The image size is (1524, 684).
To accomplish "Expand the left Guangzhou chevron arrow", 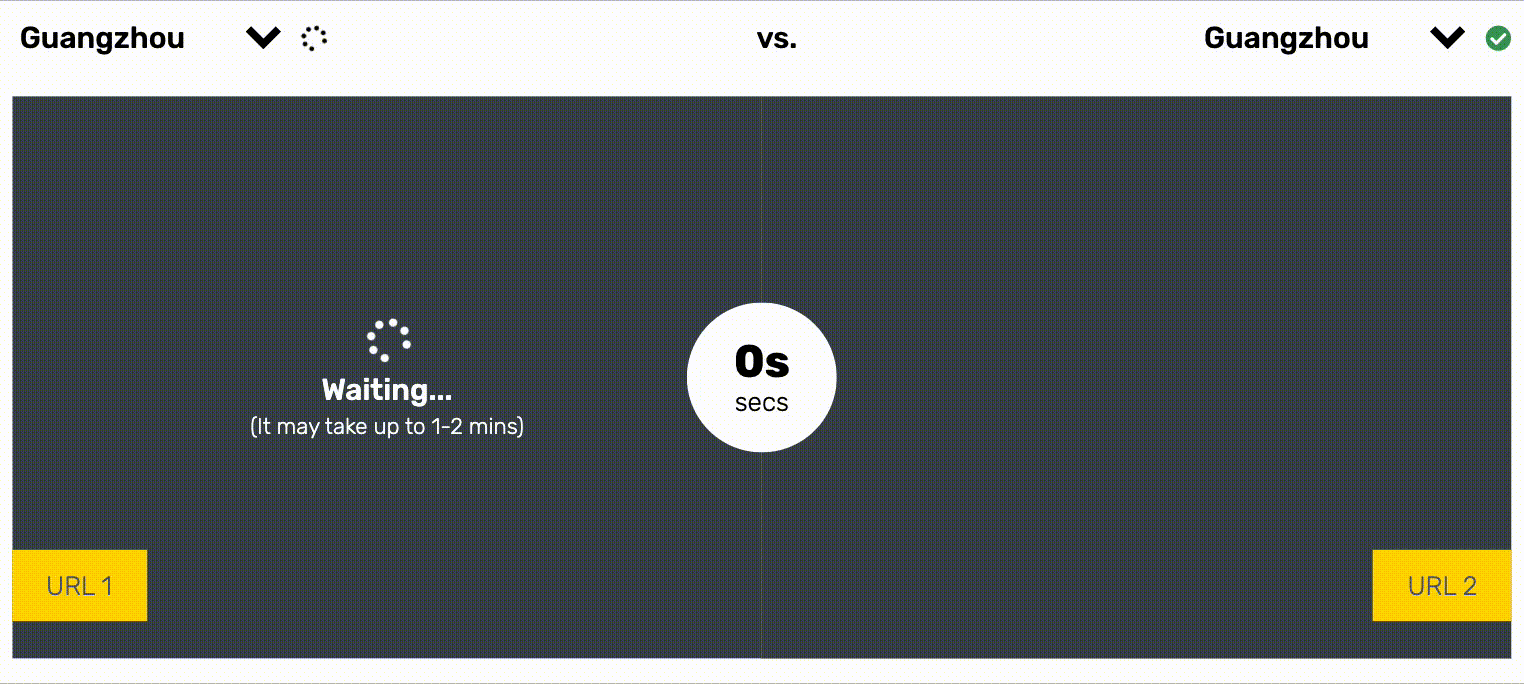I will (x=263, y=39).
